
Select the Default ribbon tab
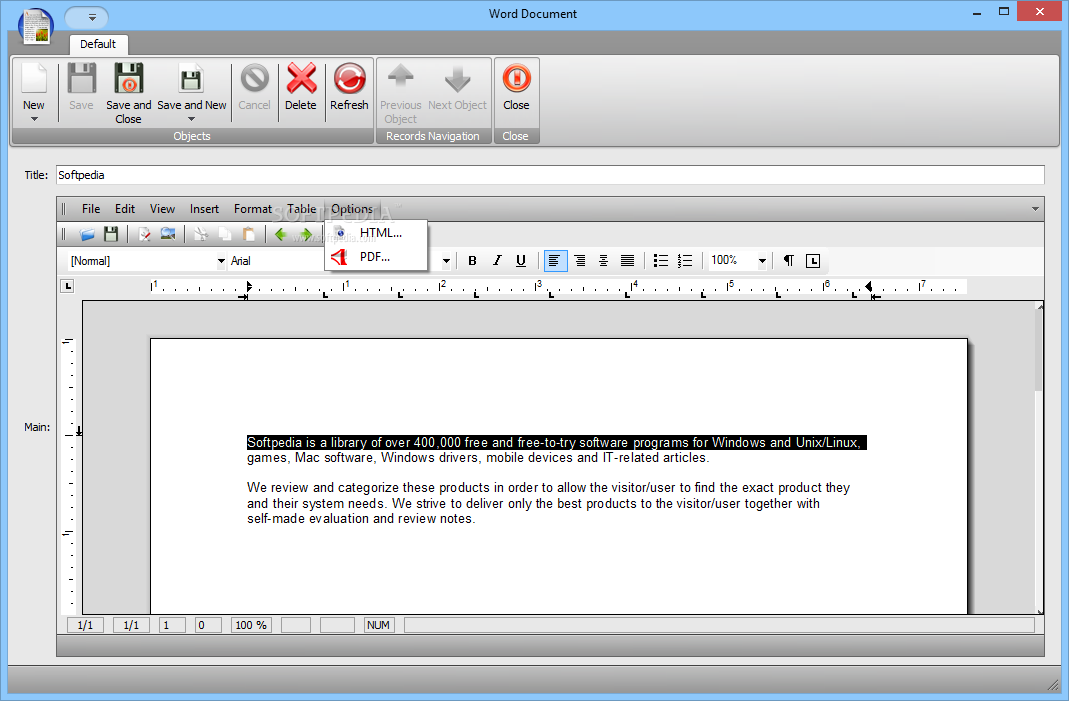pos(98,44)
